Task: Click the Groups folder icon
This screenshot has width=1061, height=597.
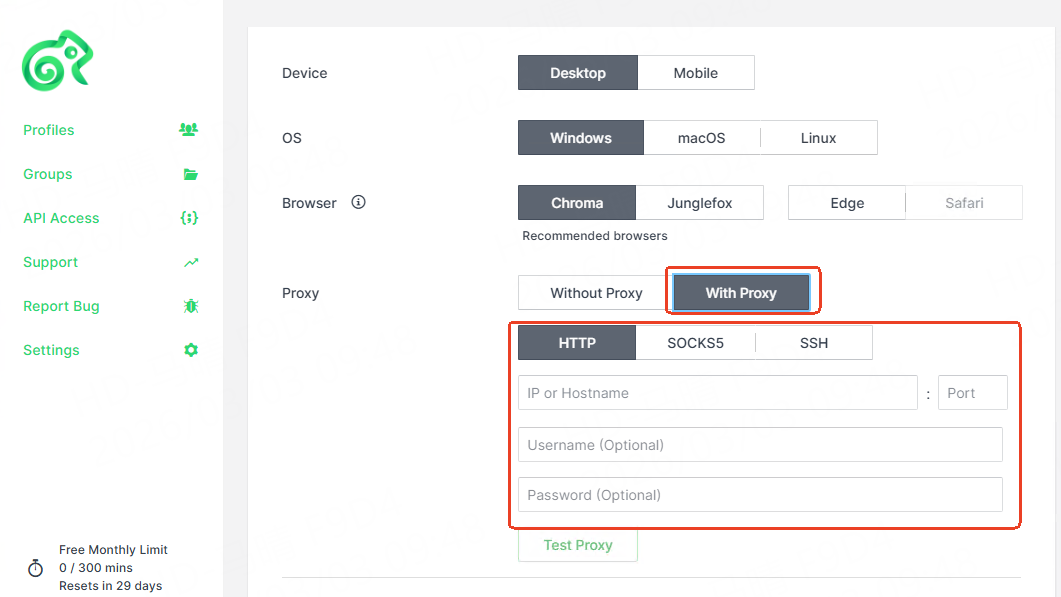Action: click(x=190, y=174)
